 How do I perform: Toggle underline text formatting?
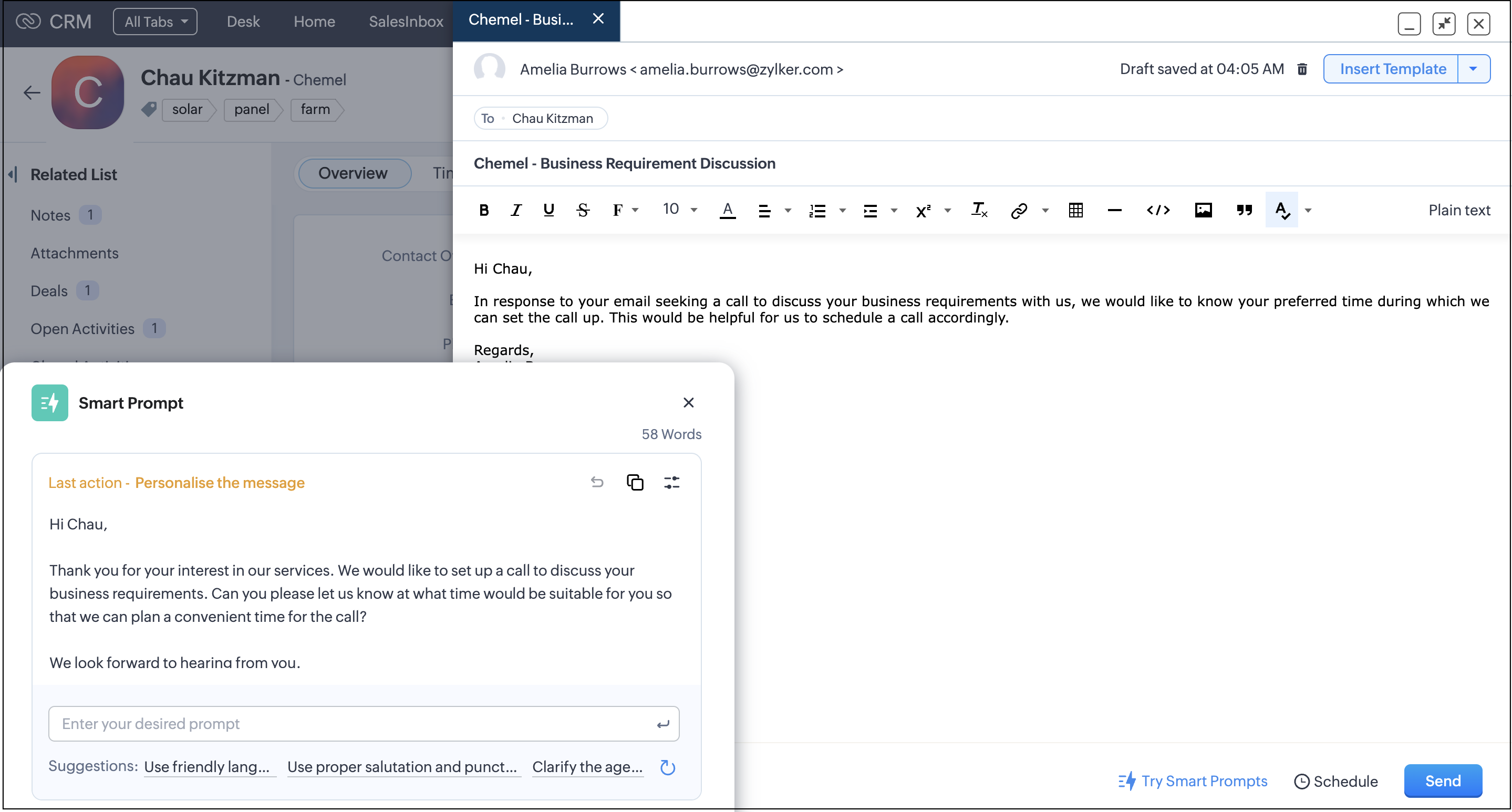[548, 210]
